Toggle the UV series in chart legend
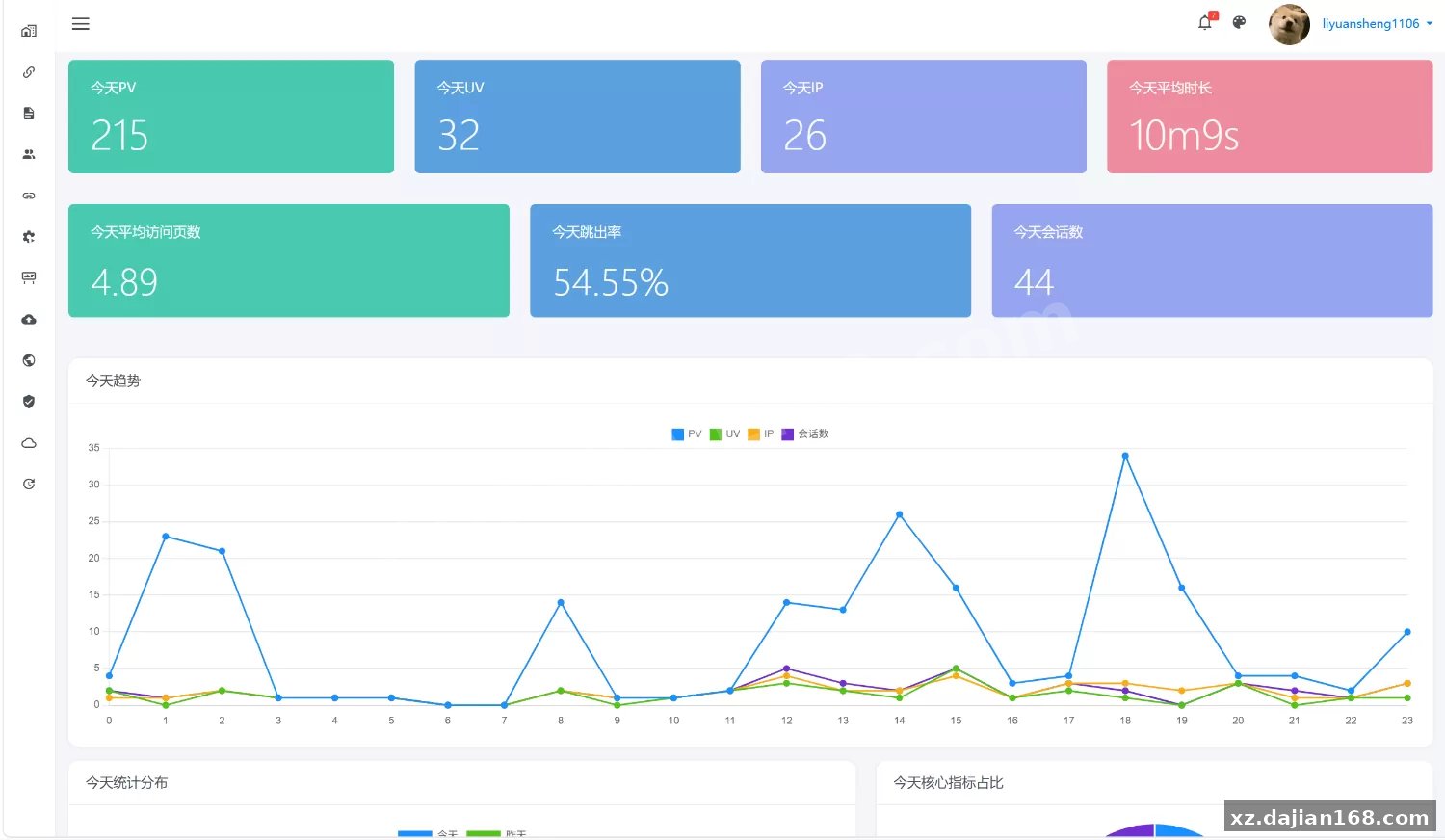Viewport: 1445px width, 840px height. click(x=725, y=434)
